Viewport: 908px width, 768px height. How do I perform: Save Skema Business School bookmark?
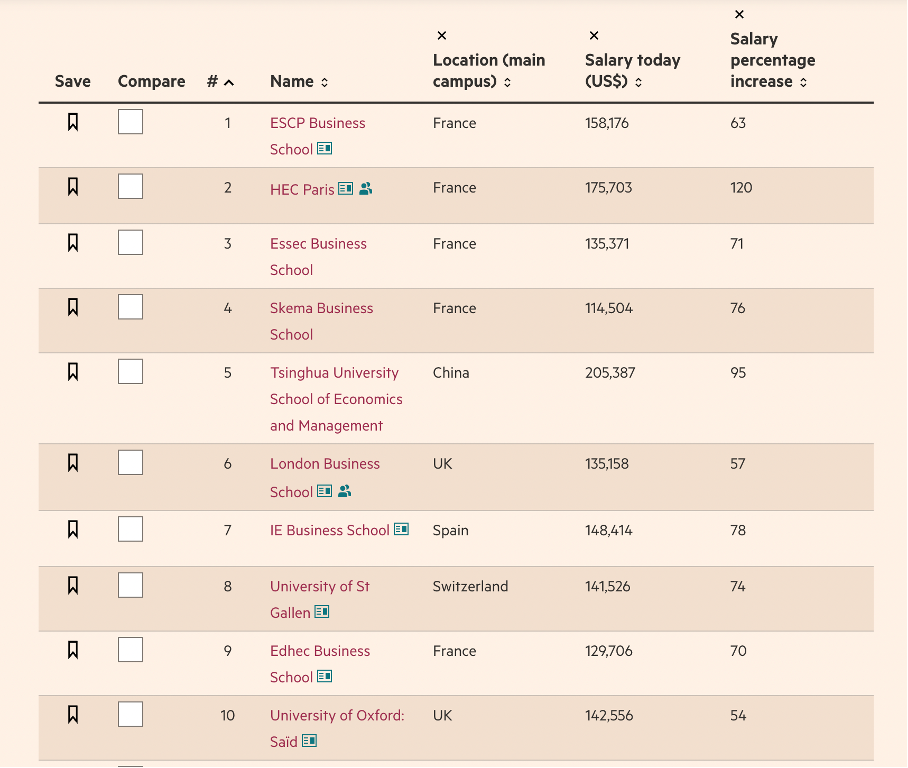(x=73, y=307)
